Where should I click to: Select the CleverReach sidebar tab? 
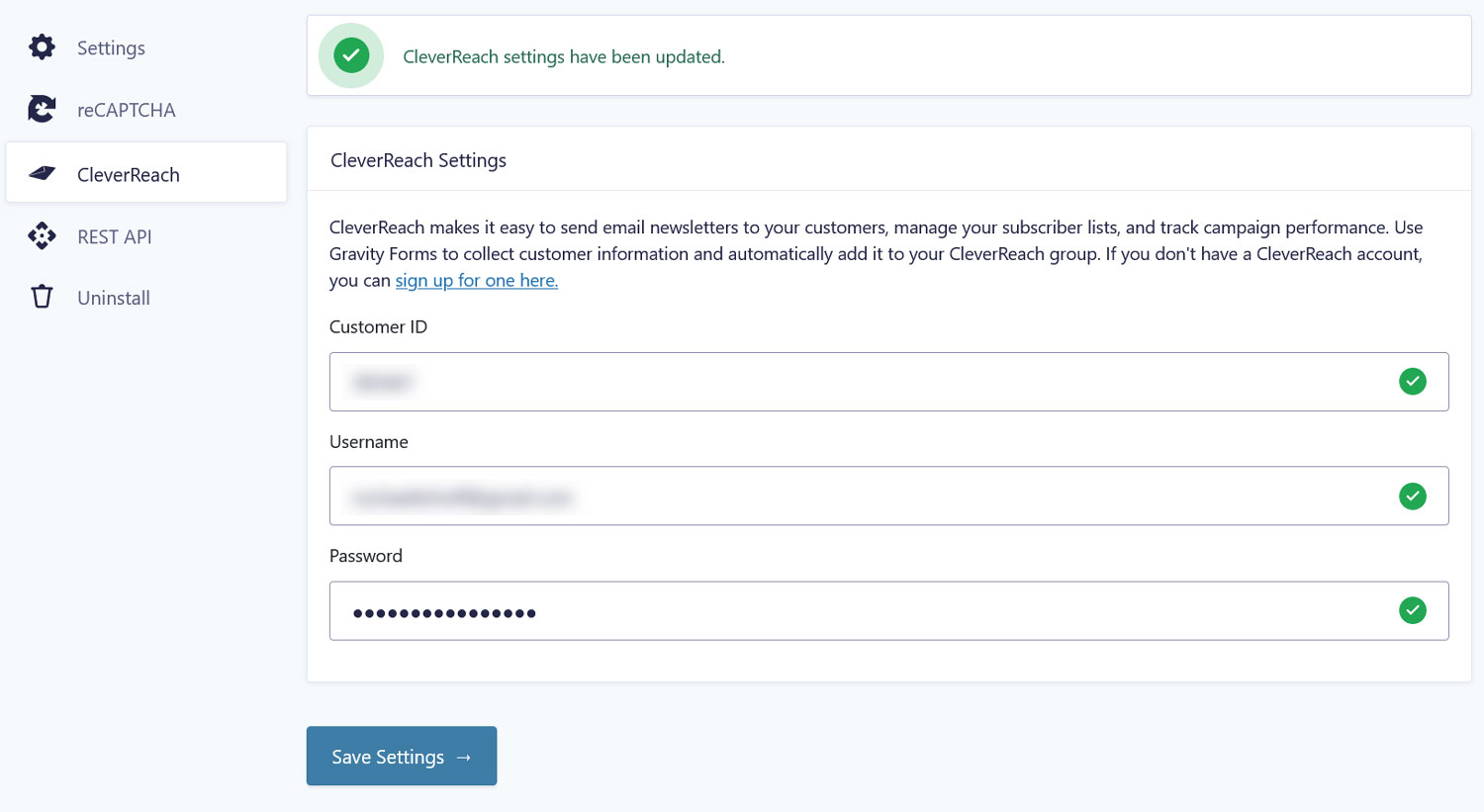[x=146, y=172]
